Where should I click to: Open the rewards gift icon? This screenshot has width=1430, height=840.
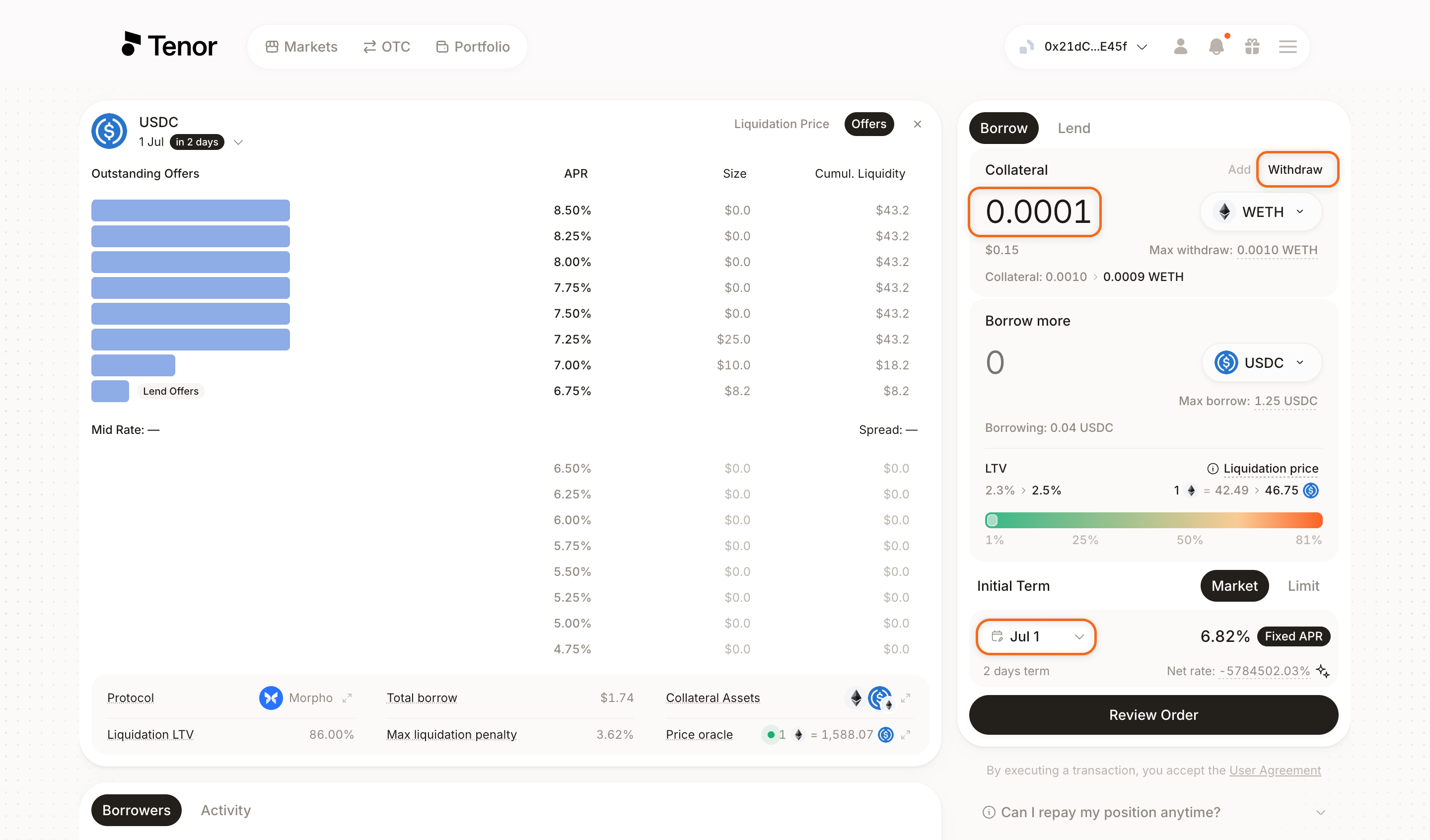[x=1252, y=46]
